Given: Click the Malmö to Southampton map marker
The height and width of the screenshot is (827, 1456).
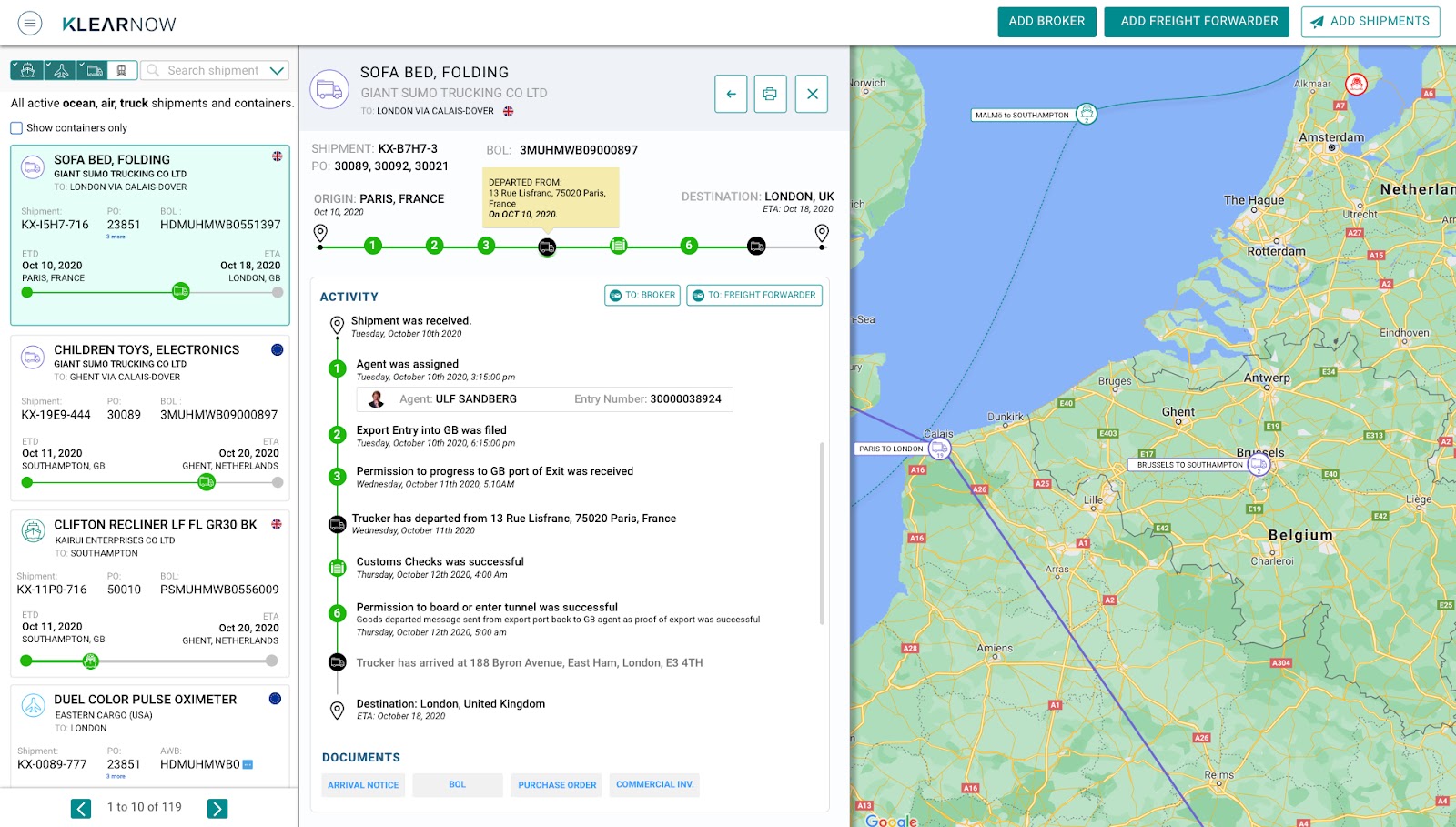Looking at the screenshot, I should click(1086, 114).
